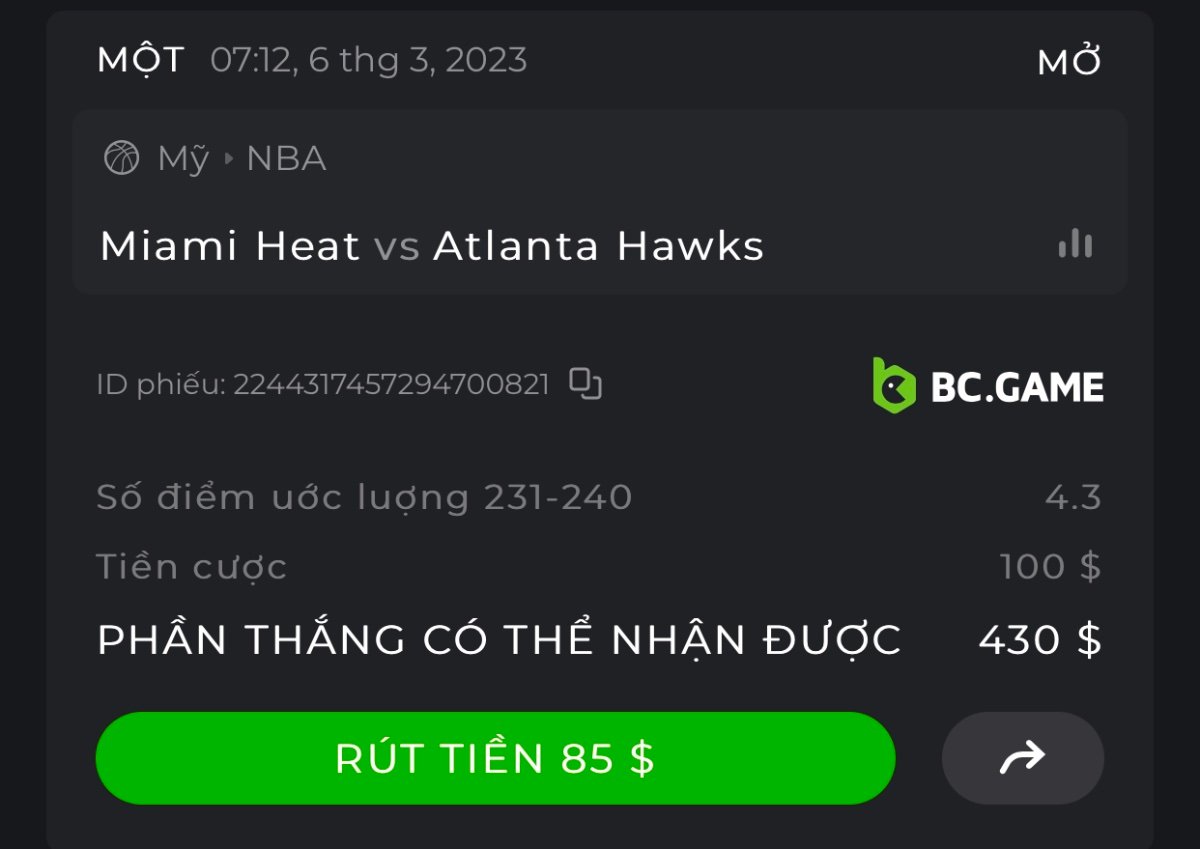Tap the 4.3 odds value

click(1073, 496)
